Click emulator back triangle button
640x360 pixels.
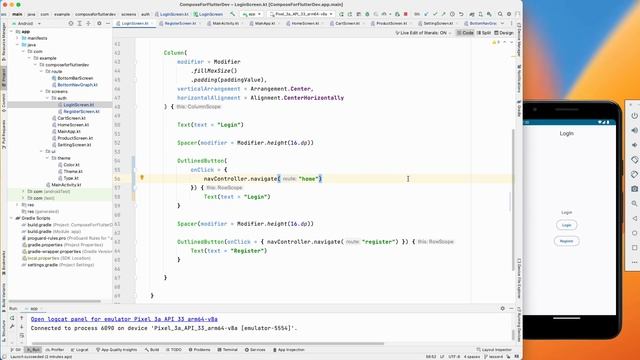point(634,218)
